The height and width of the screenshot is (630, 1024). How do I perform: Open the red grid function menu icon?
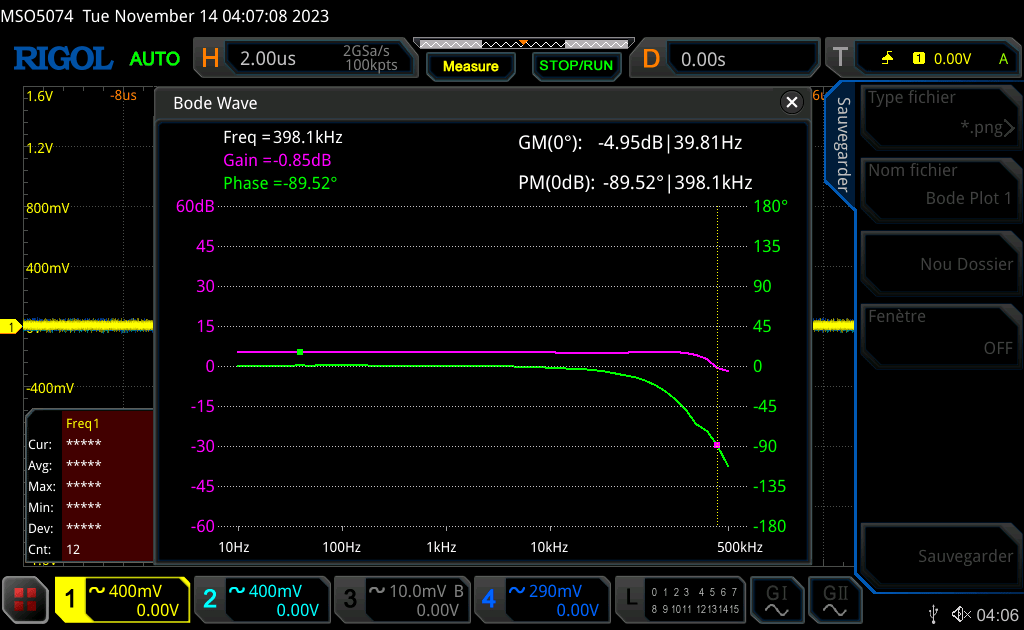click(25, 599)
